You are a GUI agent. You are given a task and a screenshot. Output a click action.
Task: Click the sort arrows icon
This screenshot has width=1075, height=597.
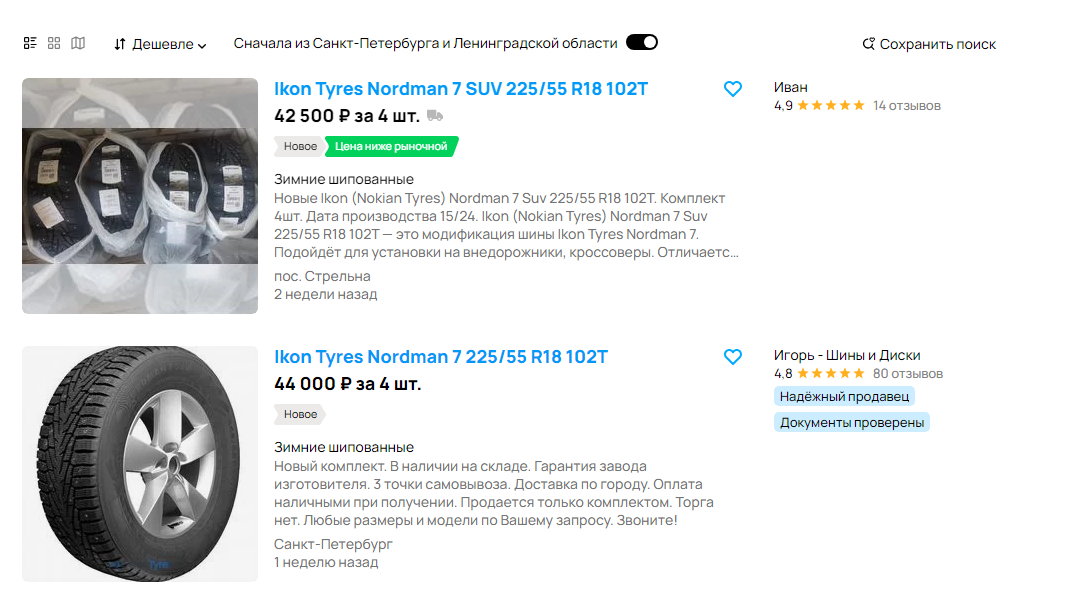[120, 44]
